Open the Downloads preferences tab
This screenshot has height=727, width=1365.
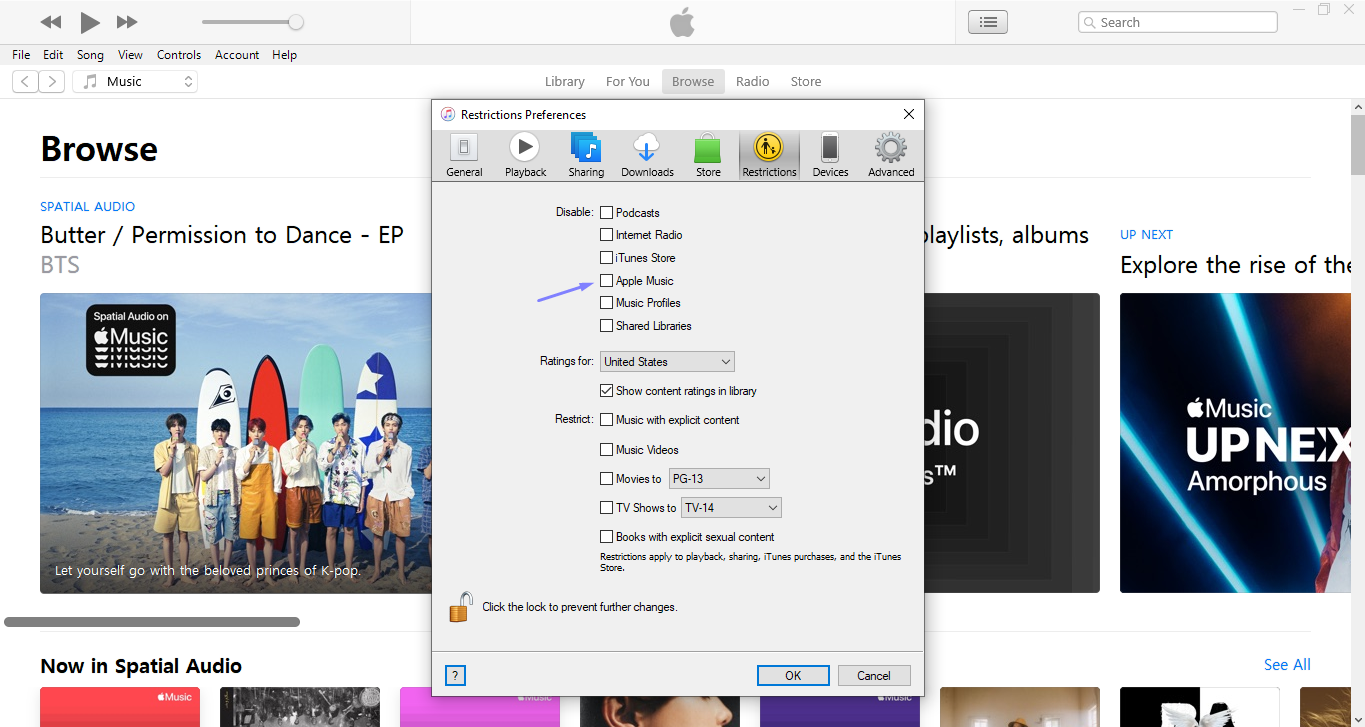pos(647,156)
